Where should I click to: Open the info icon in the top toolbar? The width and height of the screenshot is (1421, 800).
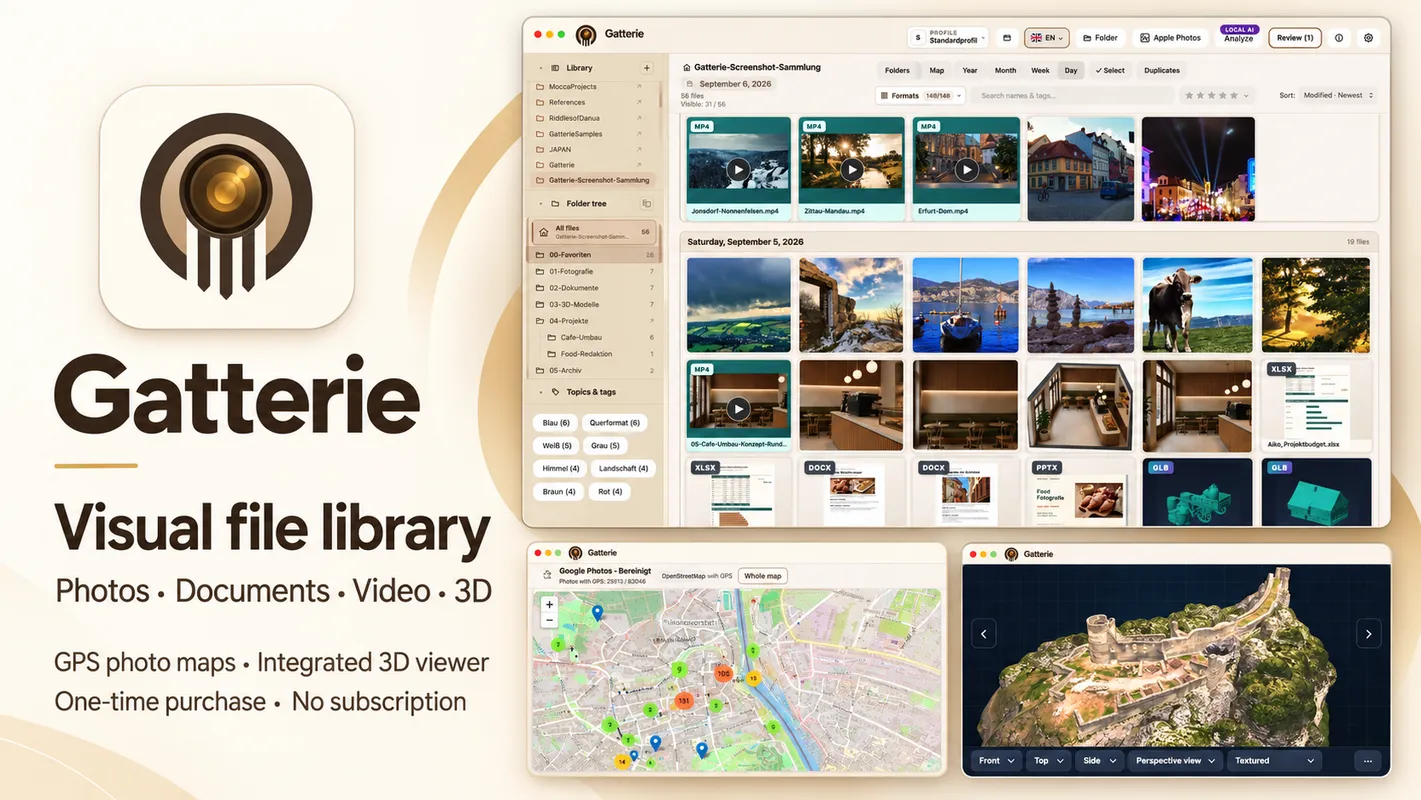tap(1339, 38)
